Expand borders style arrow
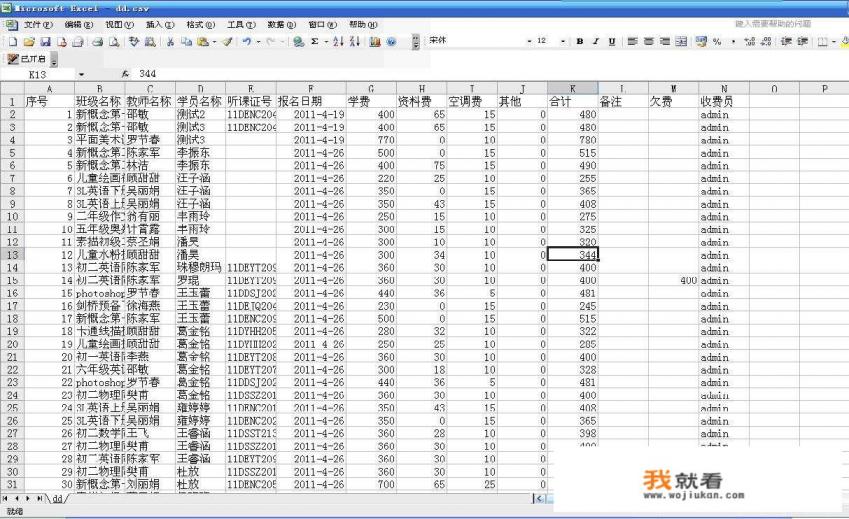This screenshot has height=519, width=849. 833,41
